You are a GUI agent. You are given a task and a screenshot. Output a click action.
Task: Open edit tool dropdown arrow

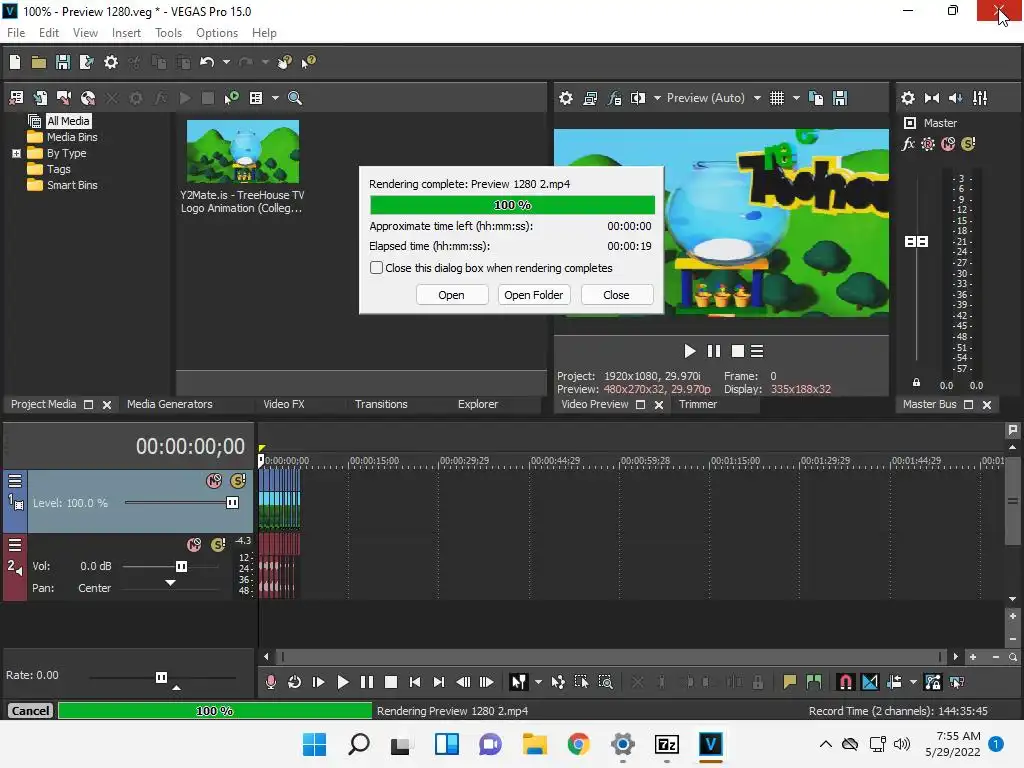[538, 682]
